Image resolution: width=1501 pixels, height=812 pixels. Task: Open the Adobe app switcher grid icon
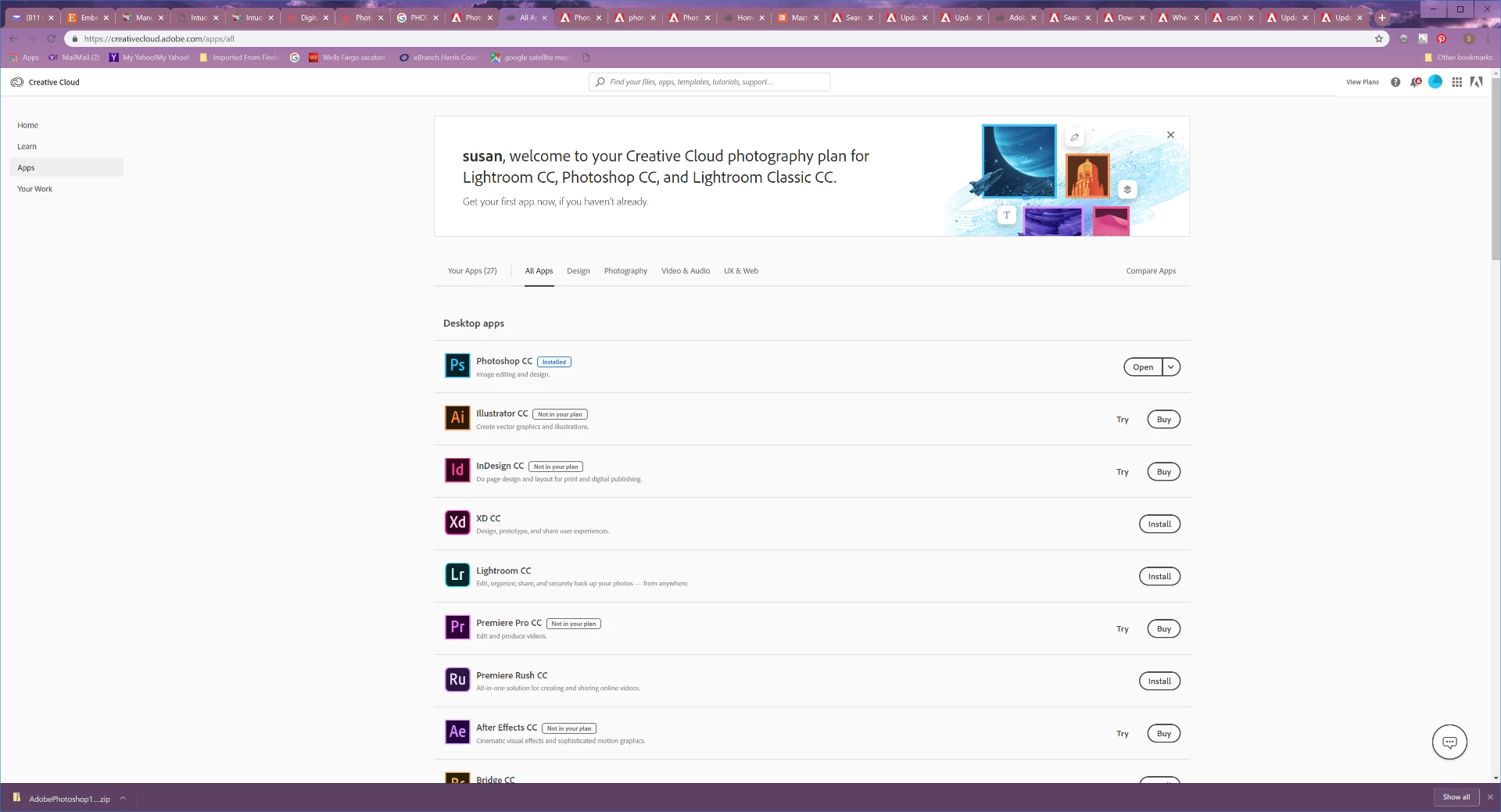tap(1457, 82)
